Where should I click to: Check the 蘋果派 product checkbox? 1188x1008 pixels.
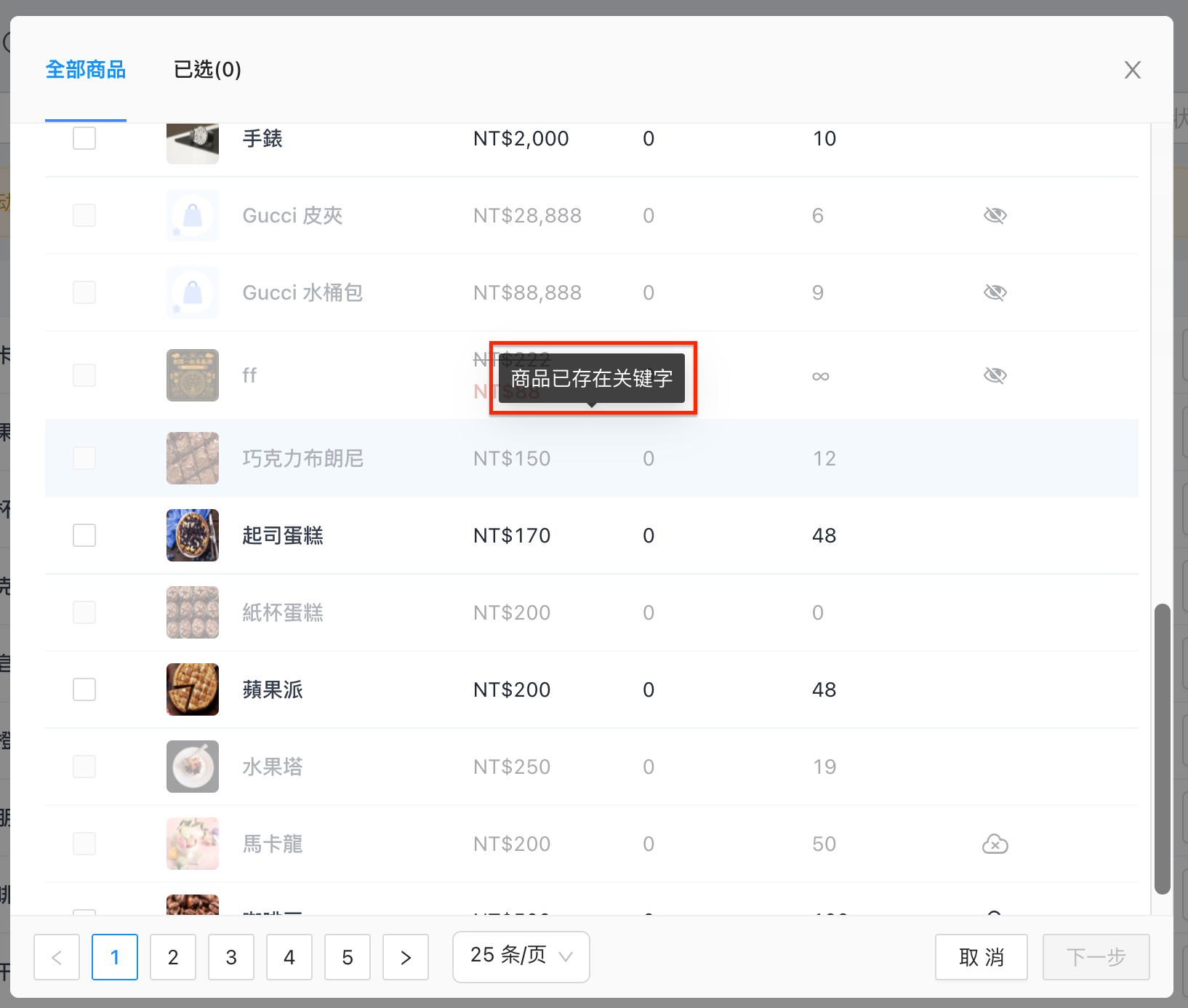click(x=84, y=689)
